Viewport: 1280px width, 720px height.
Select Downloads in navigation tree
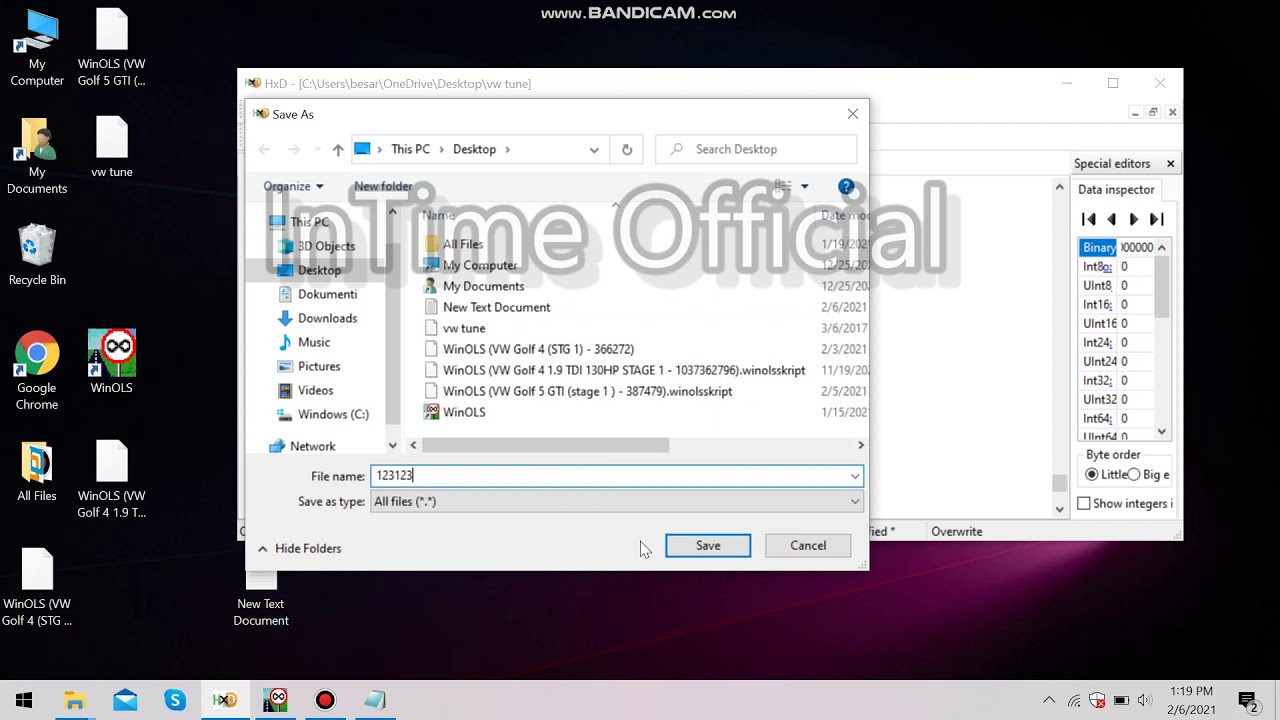pos(327,318)
